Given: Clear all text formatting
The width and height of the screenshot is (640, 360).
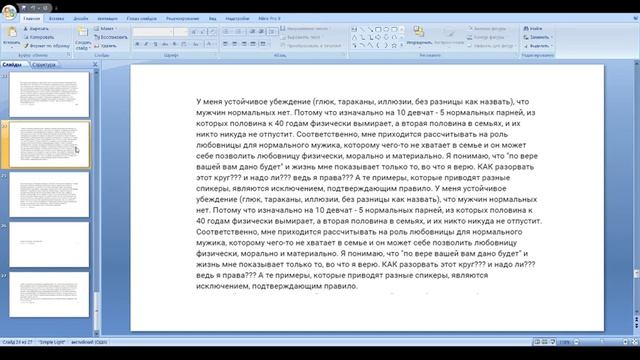Looking at the screenshot, I should coord(212,32).
